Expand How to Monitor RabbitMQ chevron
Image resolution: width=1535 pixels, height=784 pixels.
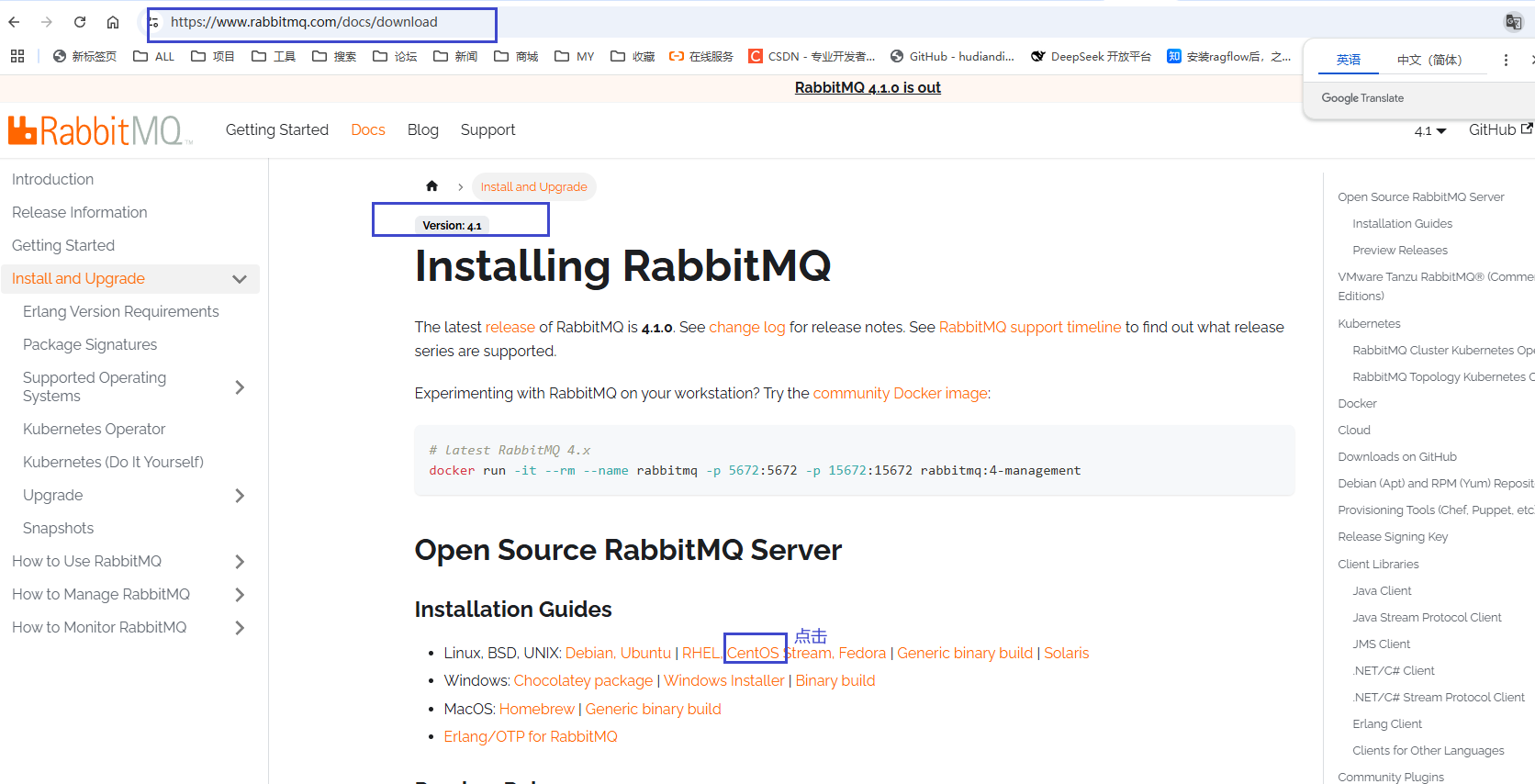pyautogui.click(x=240, y=628)
